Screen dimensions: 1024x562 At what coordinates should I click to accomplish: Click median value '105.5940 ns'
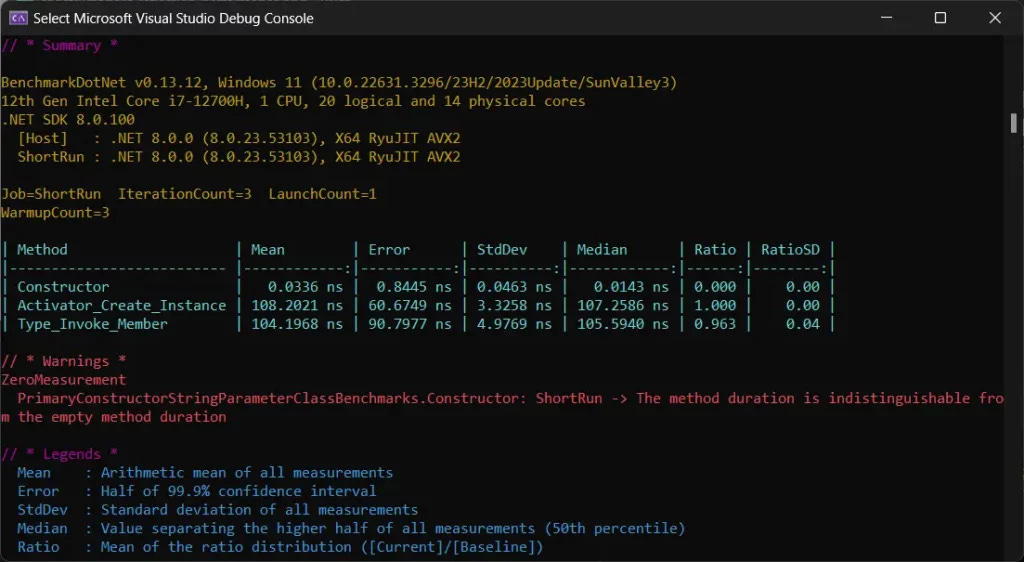coord(623,324)
